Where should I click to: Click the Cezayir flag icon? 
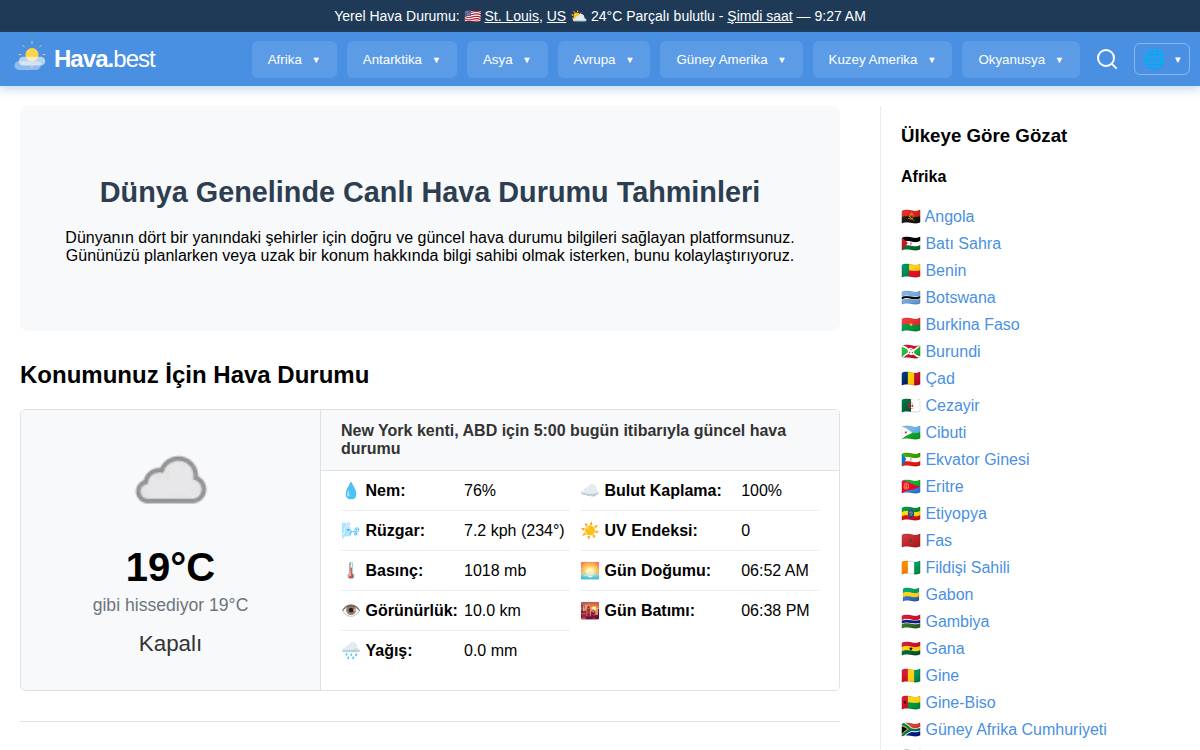tap(910, 406)
